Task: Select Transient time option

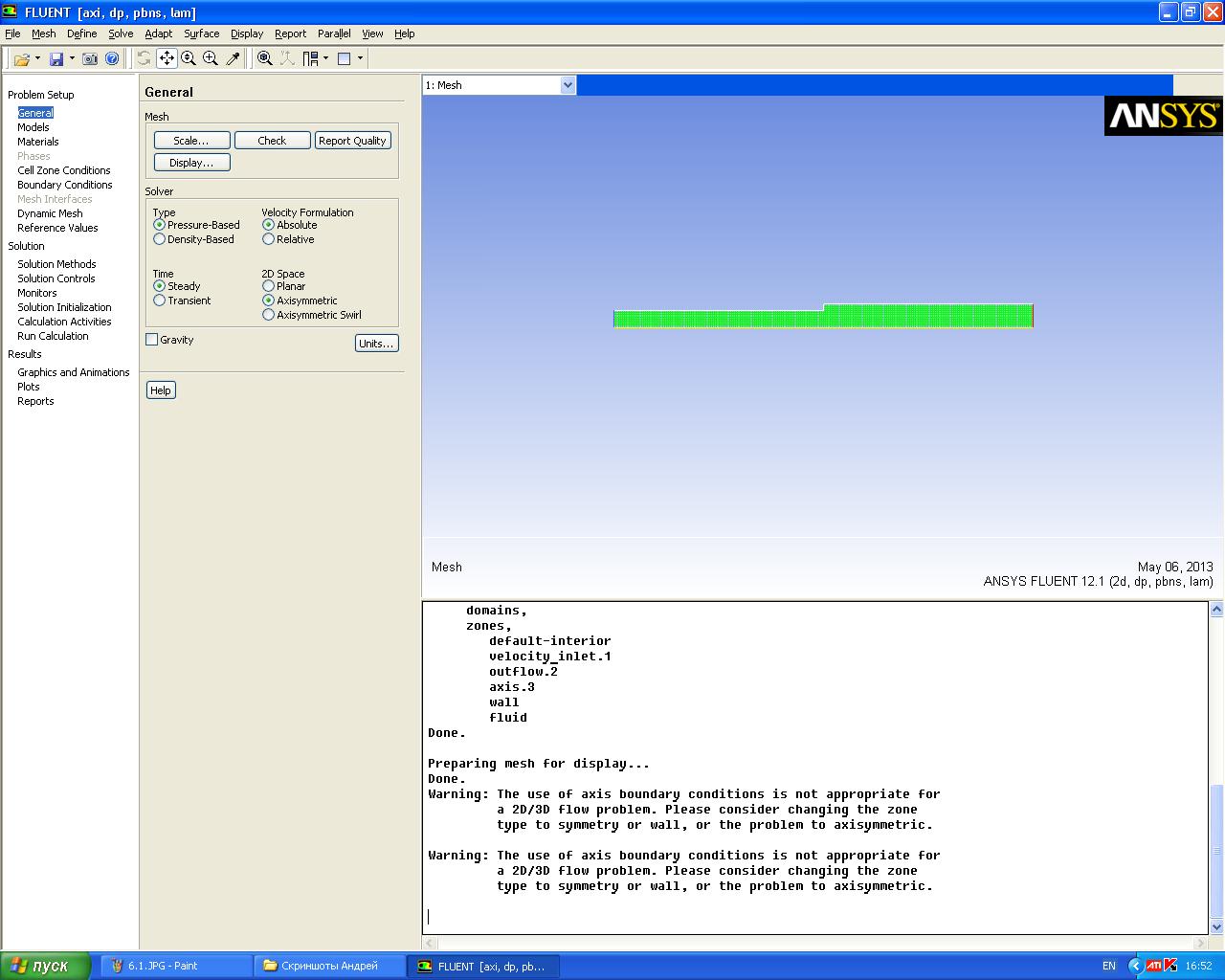Action: [182, 301]
